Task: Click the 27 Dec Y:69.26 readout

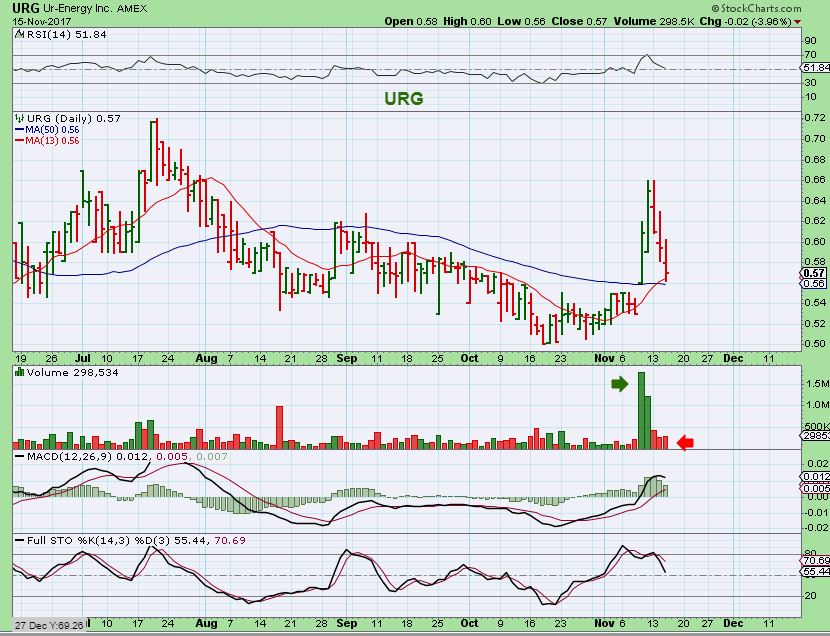Action: coord(49,625)
